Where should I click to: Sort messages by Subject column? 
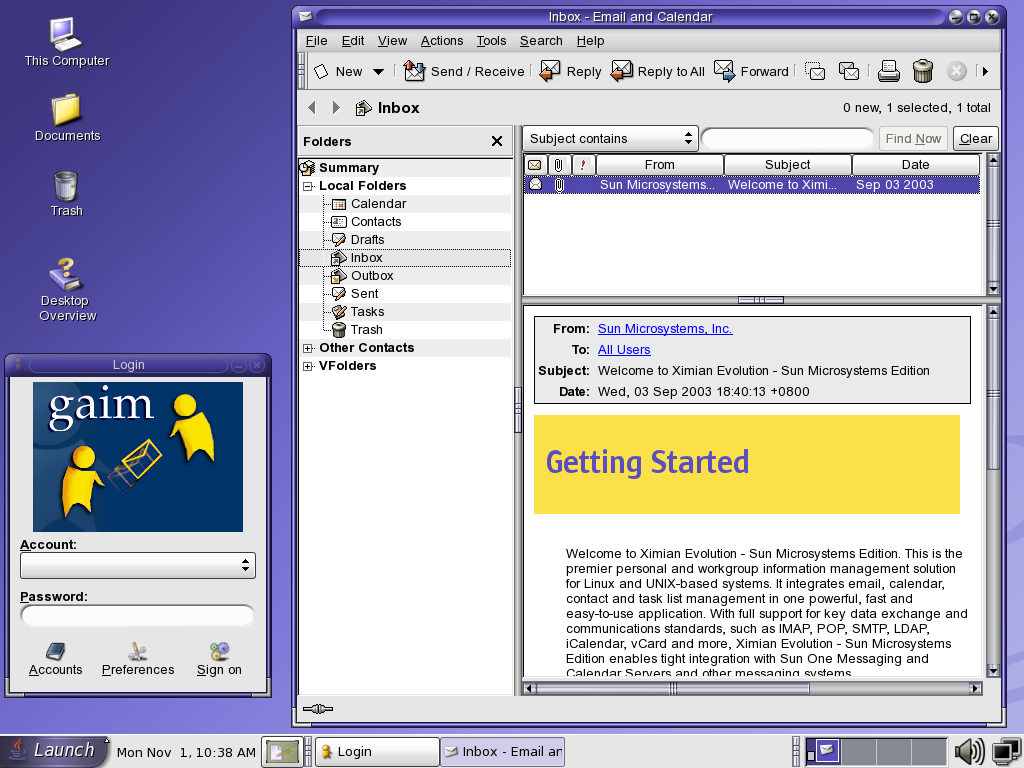[788, 165]
